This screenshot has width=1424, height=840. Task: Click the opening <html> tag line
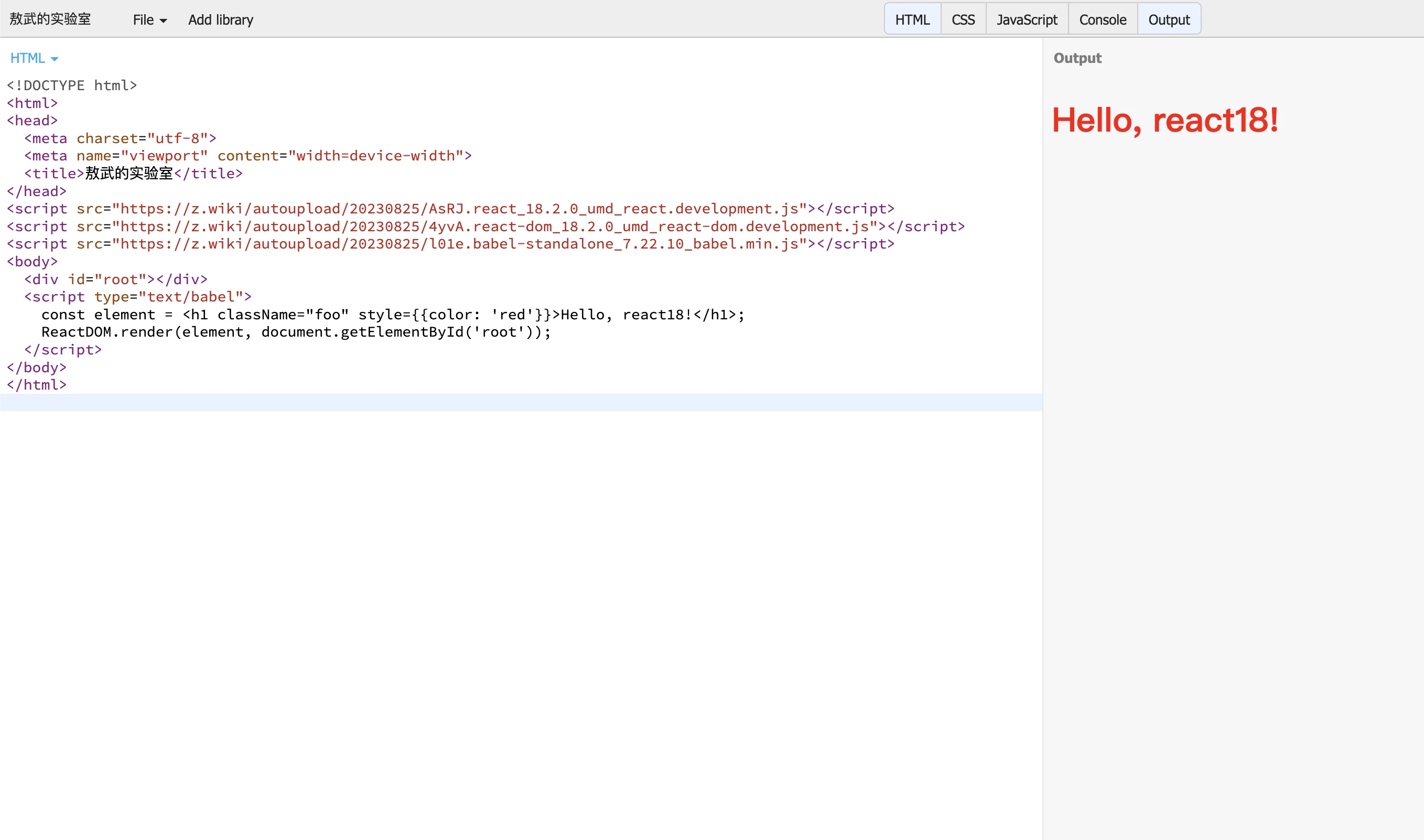33,103
